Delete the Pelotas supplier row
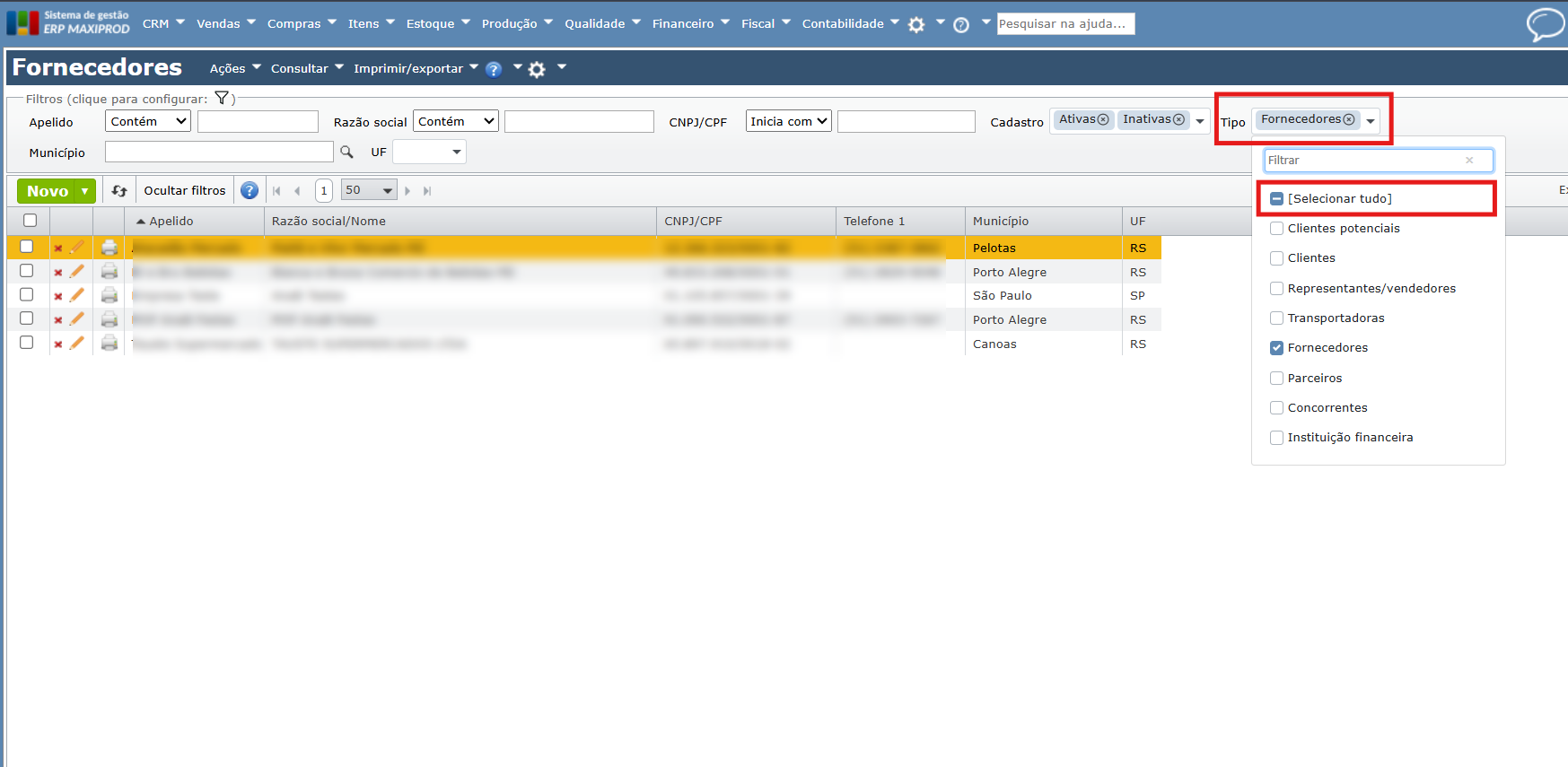 58,248
